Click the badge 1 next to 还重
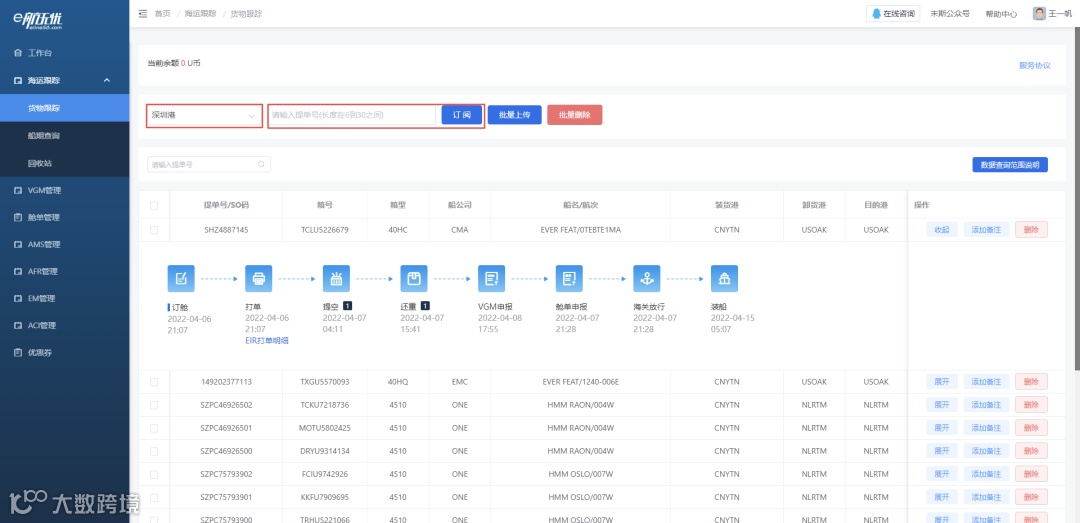The image size is (1080, 523). 426,305
